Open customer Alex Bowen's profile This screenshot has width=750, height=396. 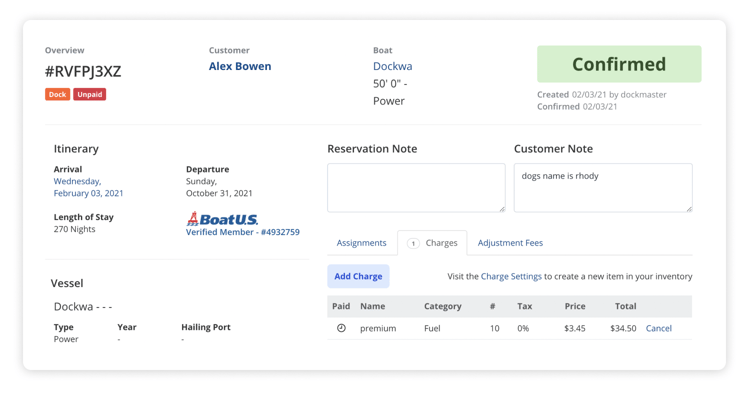click(x=240, y=66)
